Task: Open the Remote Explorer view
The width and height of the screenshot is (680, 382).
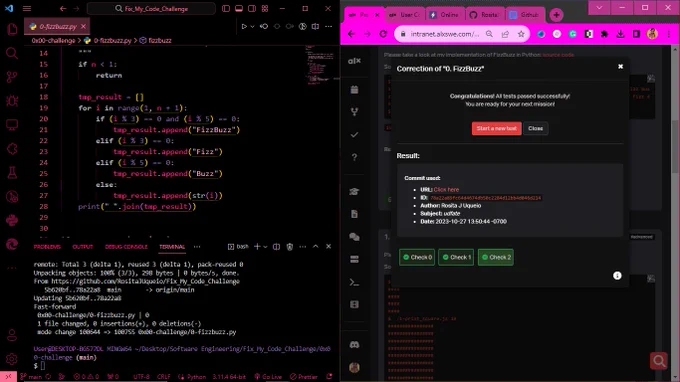Action: click(12, 125)
